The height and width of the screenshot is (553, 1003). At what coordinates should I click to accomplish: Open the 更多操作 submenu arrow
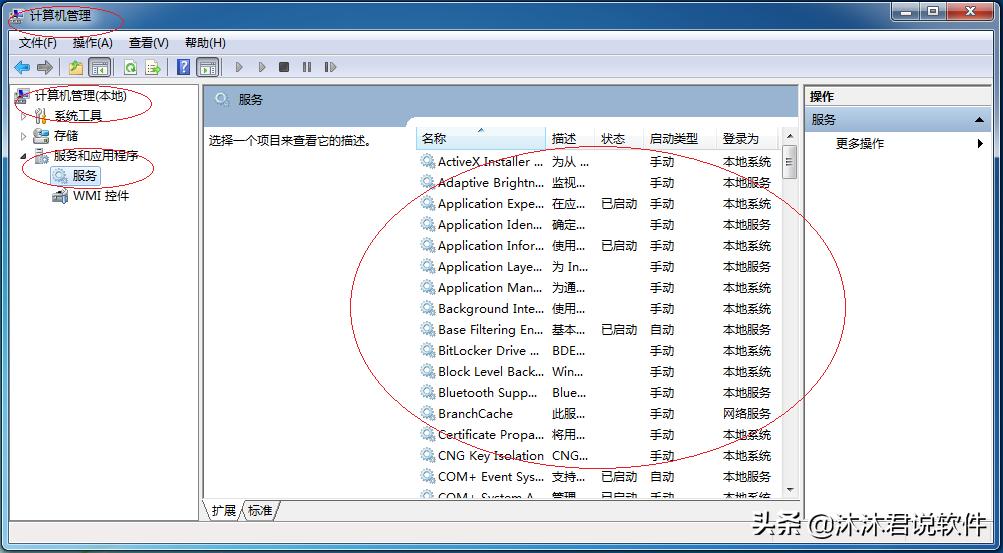[980, 144]
